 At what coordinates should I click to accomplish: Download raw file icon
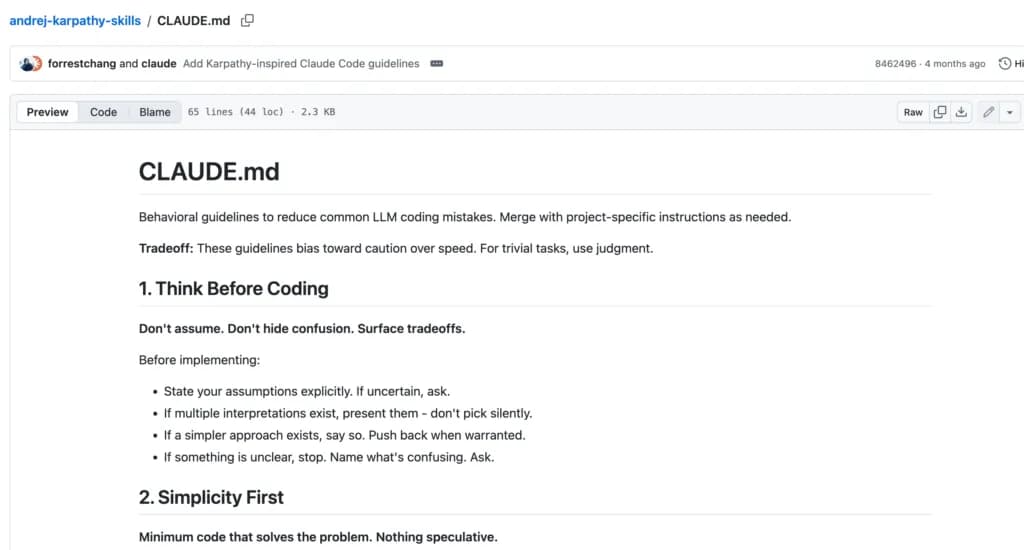(x=961, y=112)
